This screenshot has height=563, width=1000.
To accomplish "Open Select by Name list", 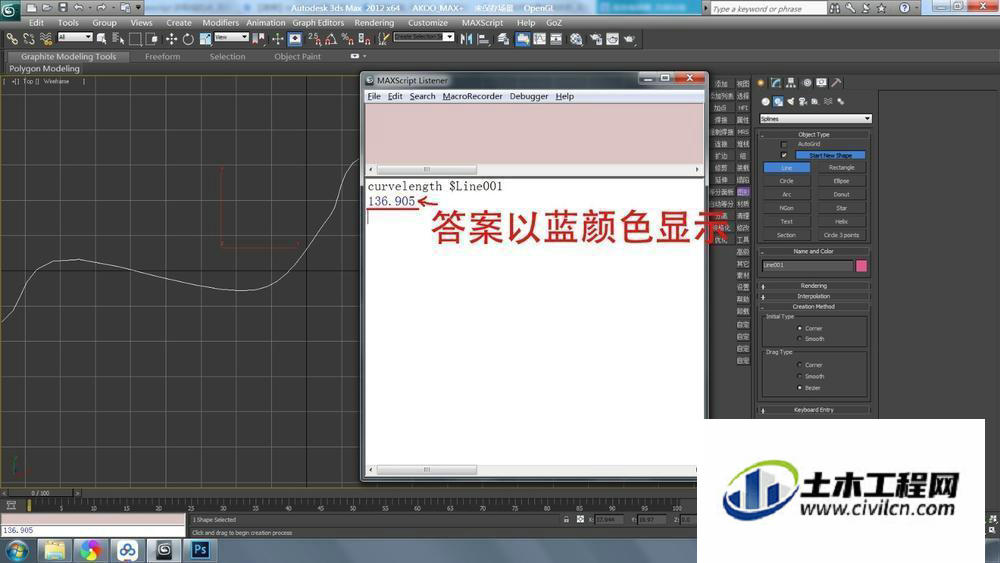I will click(x=118, y=39).
